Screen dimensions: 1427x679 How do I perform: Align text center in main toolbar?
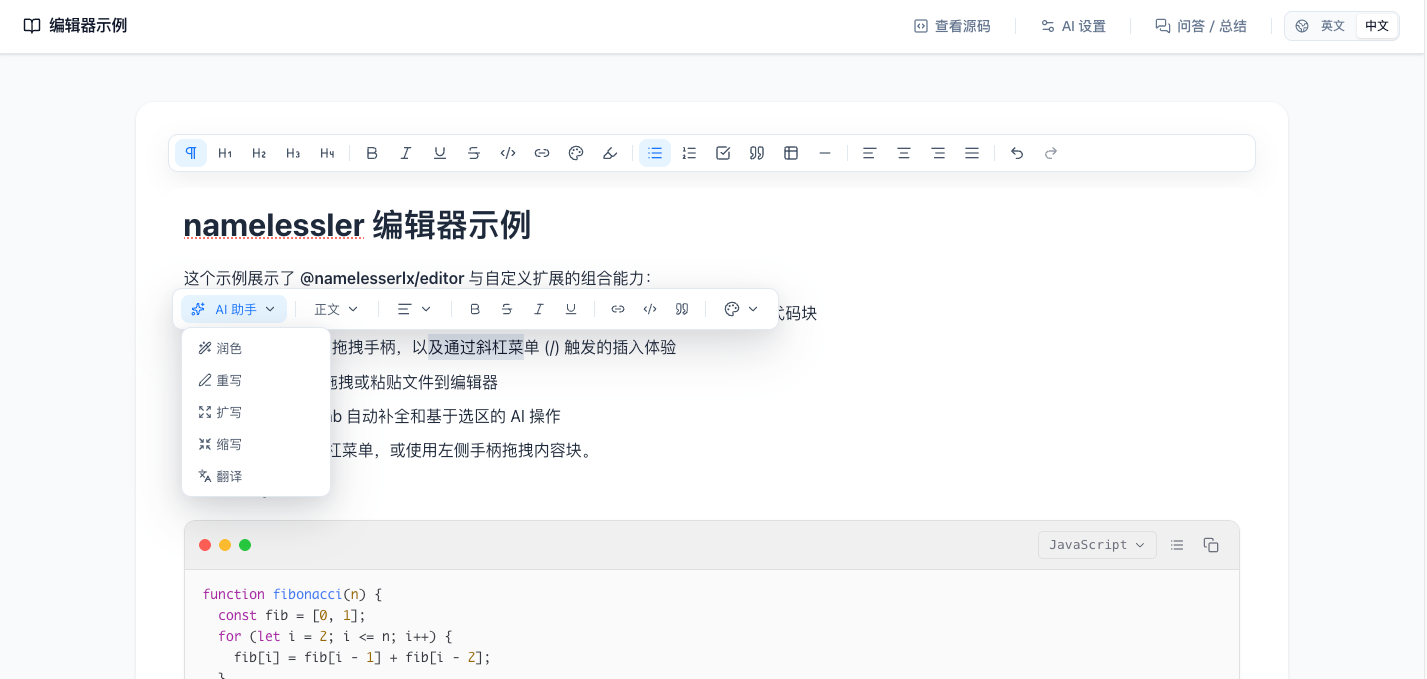pyautogui.click(x=904, y=153)
